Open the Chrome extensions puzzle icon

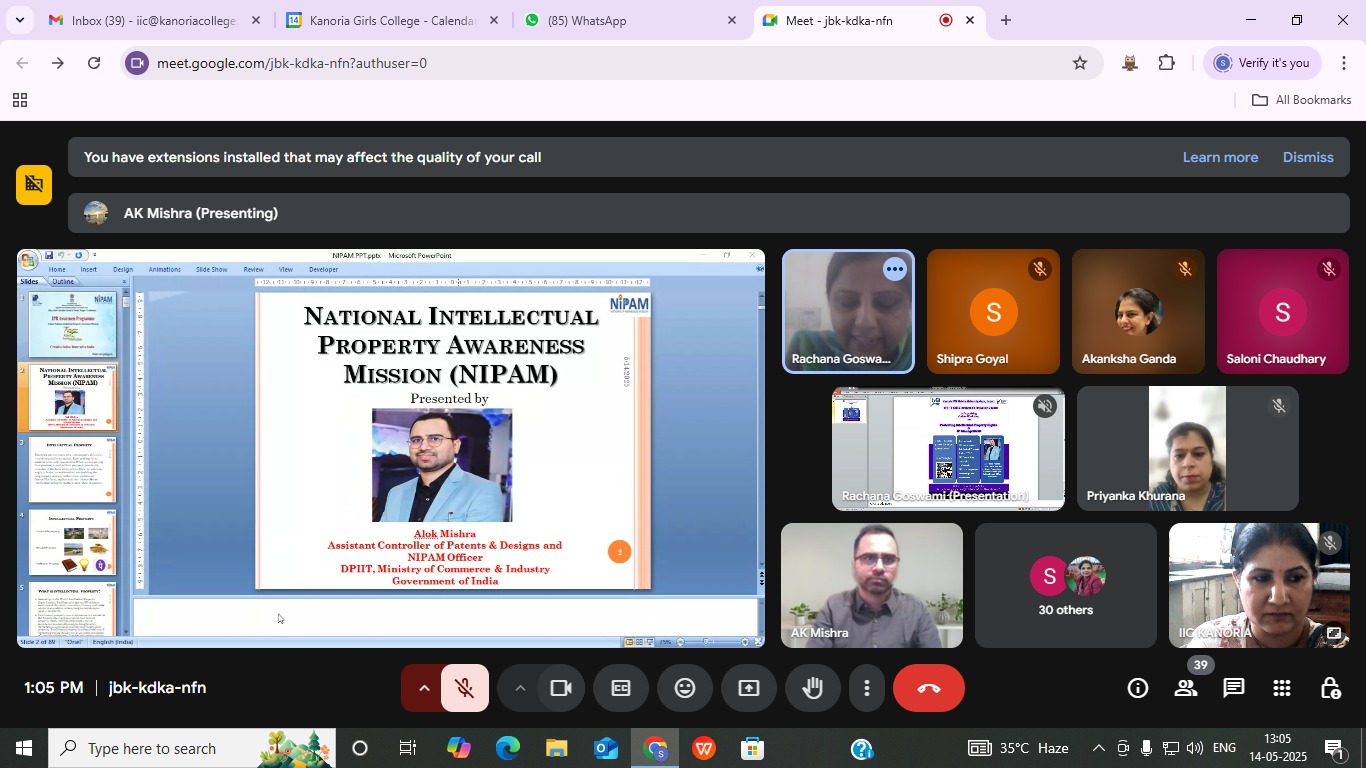coord(1167,63)
